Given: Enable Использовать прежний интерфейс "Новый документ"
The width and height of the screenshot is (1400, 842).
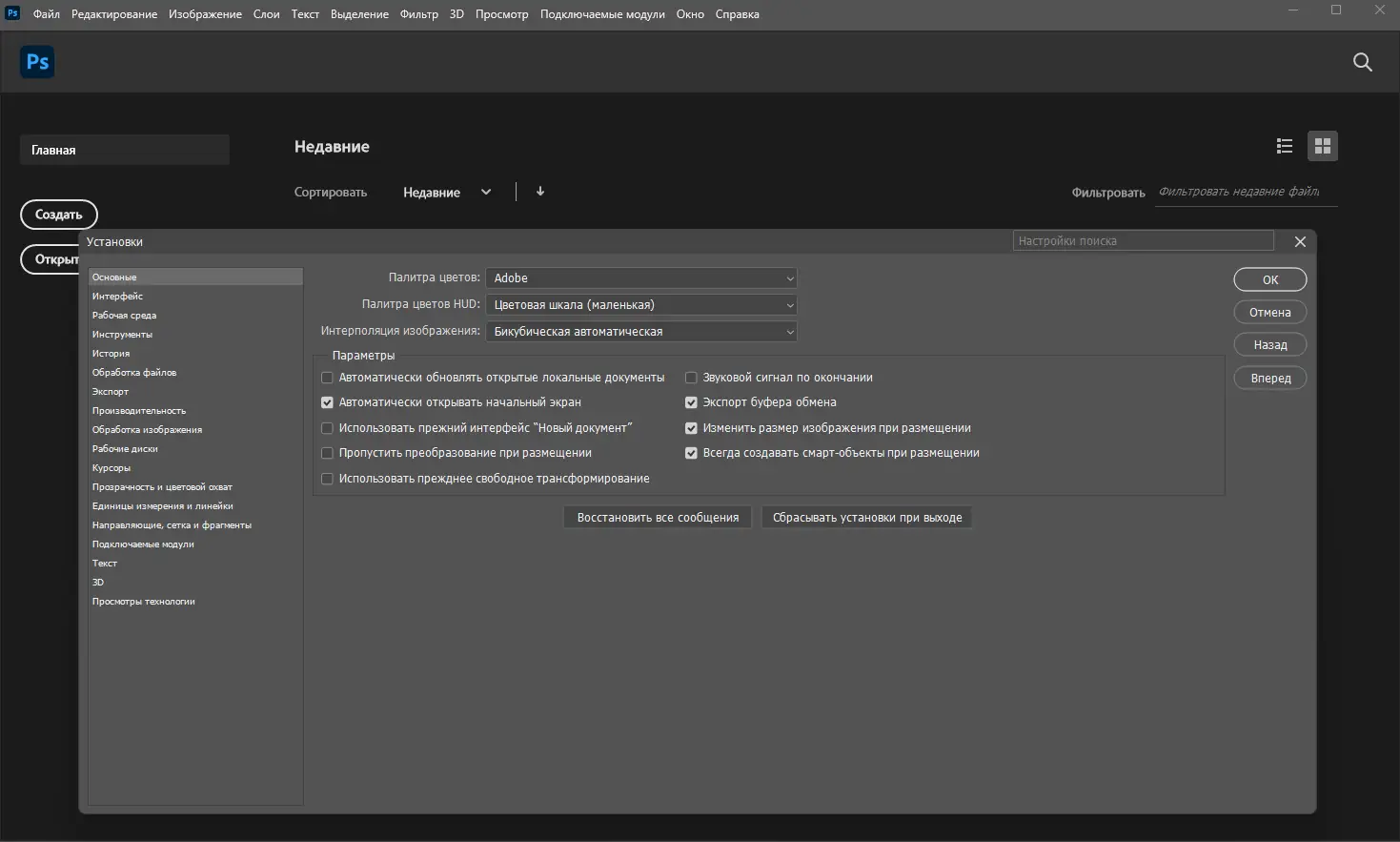Looking at the screenshot, I should point(328,428).
